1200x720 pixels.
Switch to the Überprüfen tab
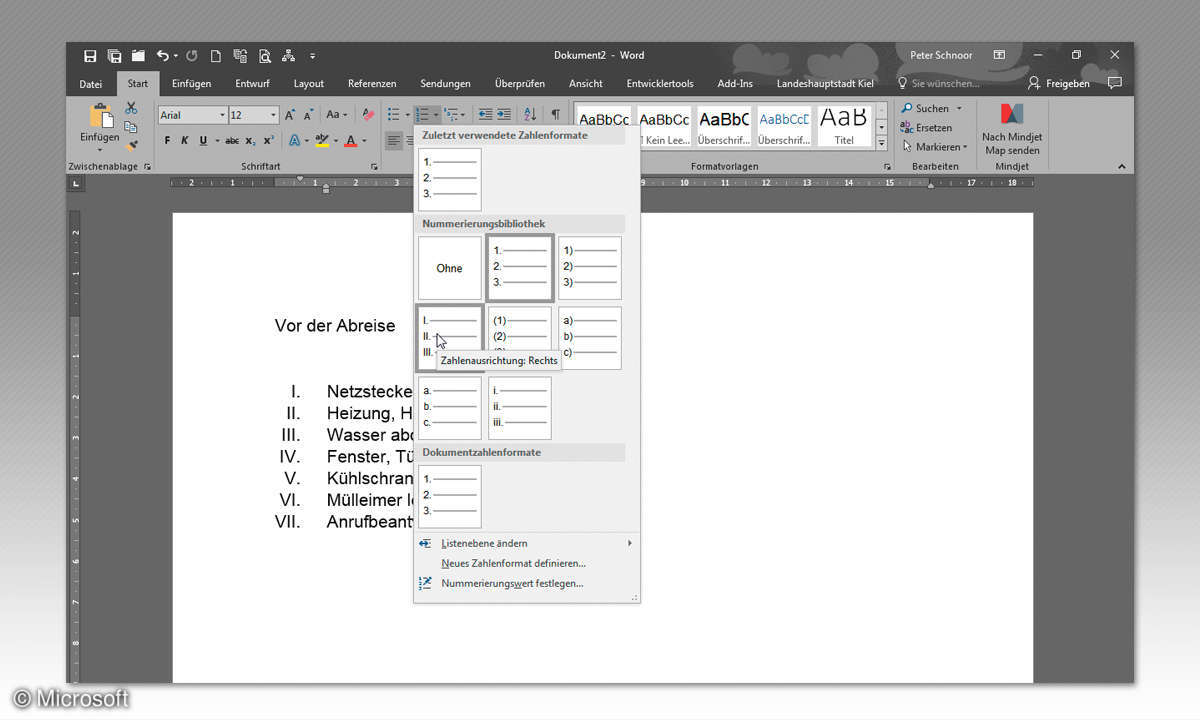(520, 84)
